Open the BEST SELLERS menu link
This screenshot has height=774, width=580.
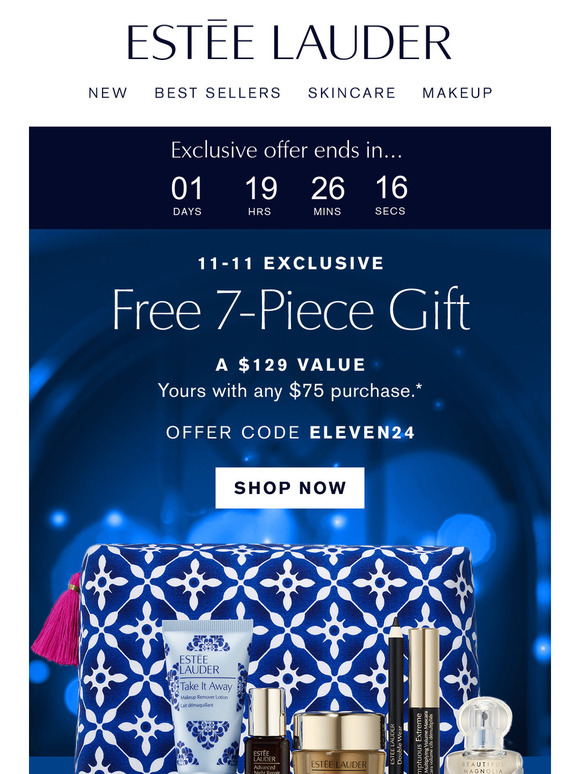(x=218, y=92)
